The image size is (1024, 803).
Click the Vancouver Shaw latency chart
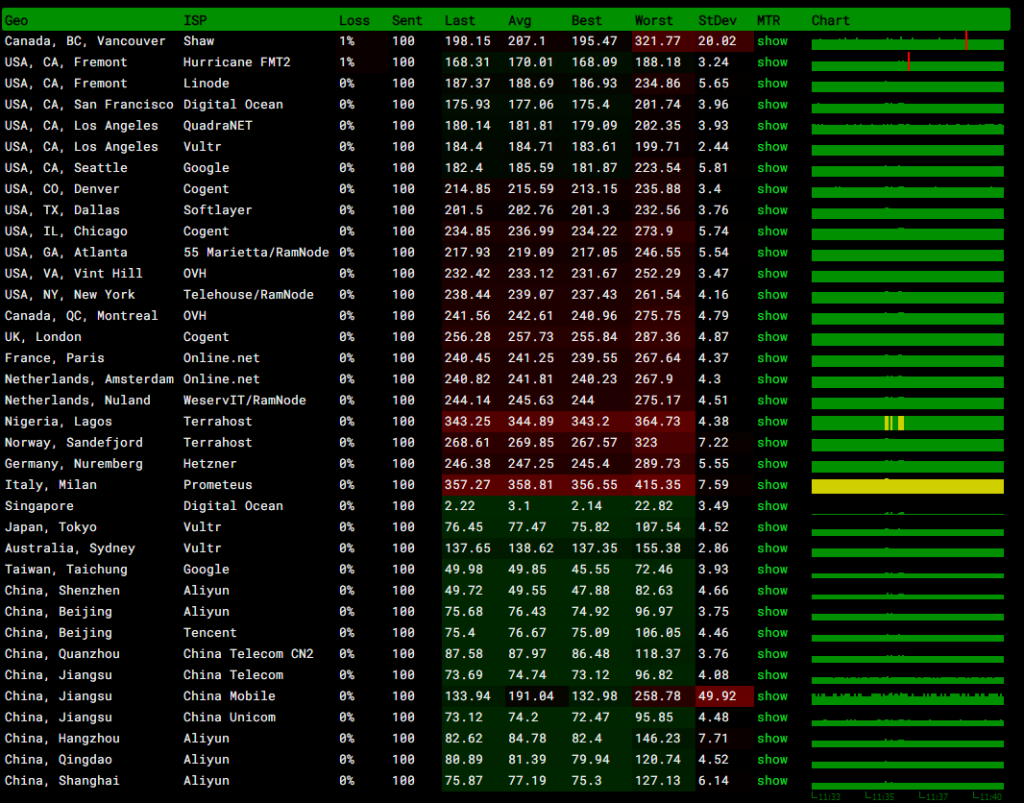pos(908,41)
